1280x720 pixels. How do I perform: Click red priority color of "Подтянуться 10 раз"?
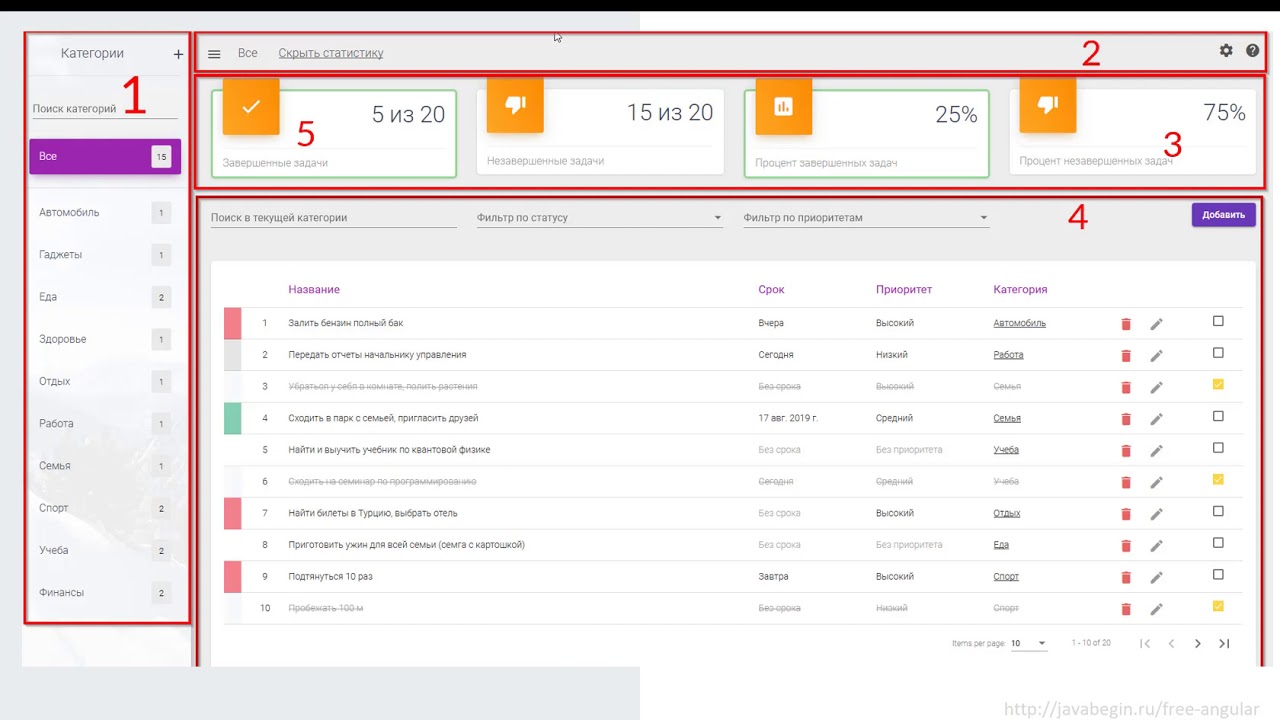click(232, 577)
